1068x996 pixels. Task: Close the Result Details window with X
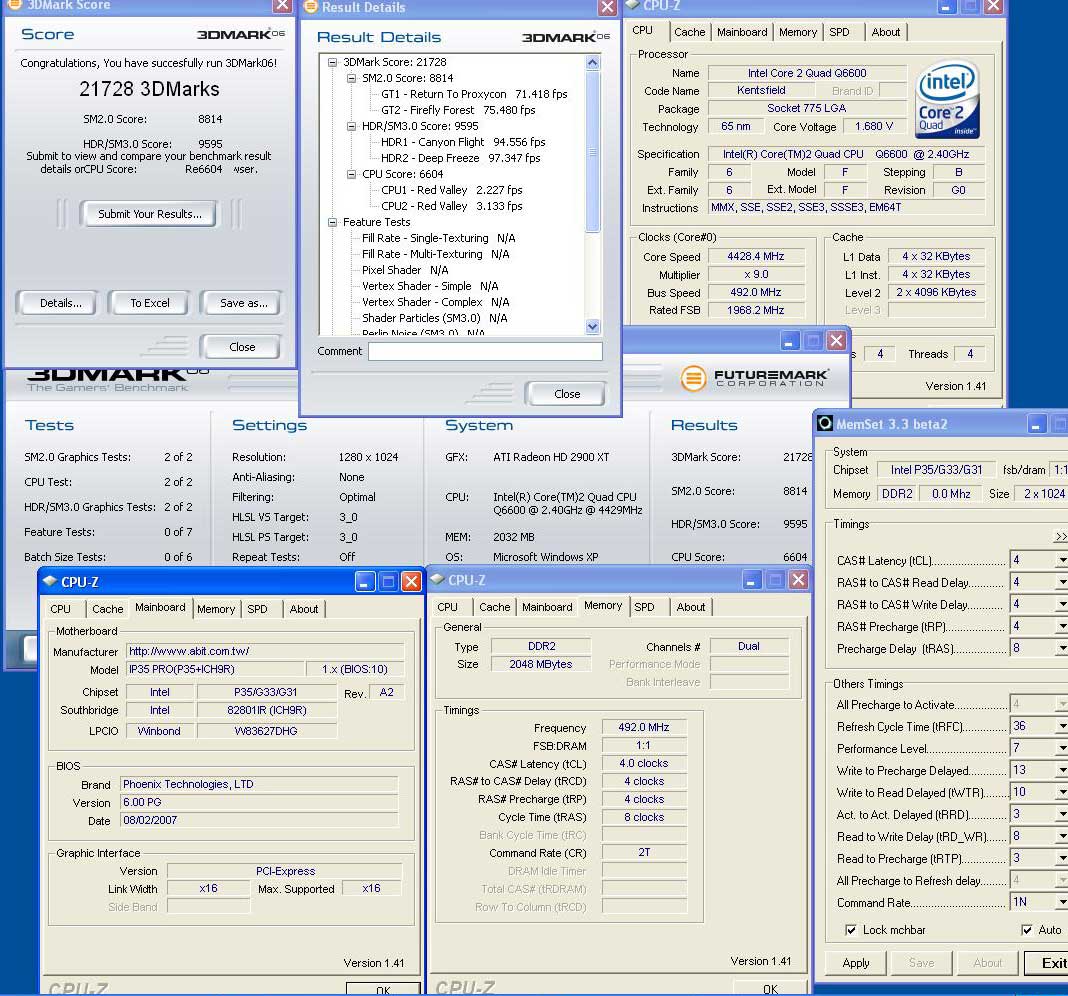[607, 7]
